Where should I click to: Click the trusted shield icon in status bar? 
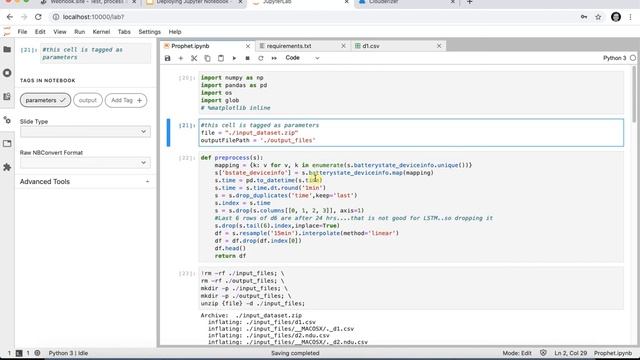(543, 353)
